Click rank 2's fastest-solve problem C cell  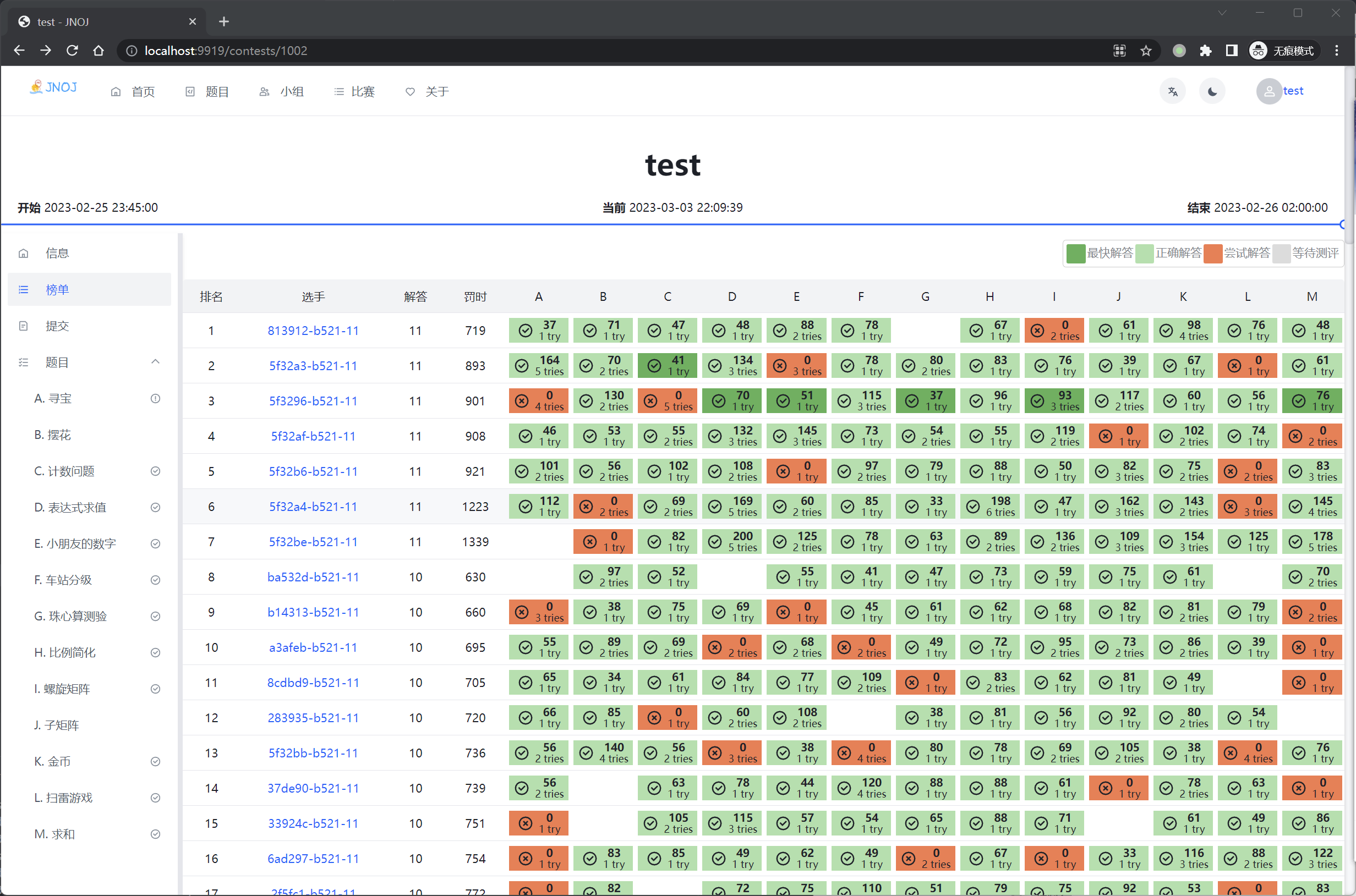pos(667,366)
